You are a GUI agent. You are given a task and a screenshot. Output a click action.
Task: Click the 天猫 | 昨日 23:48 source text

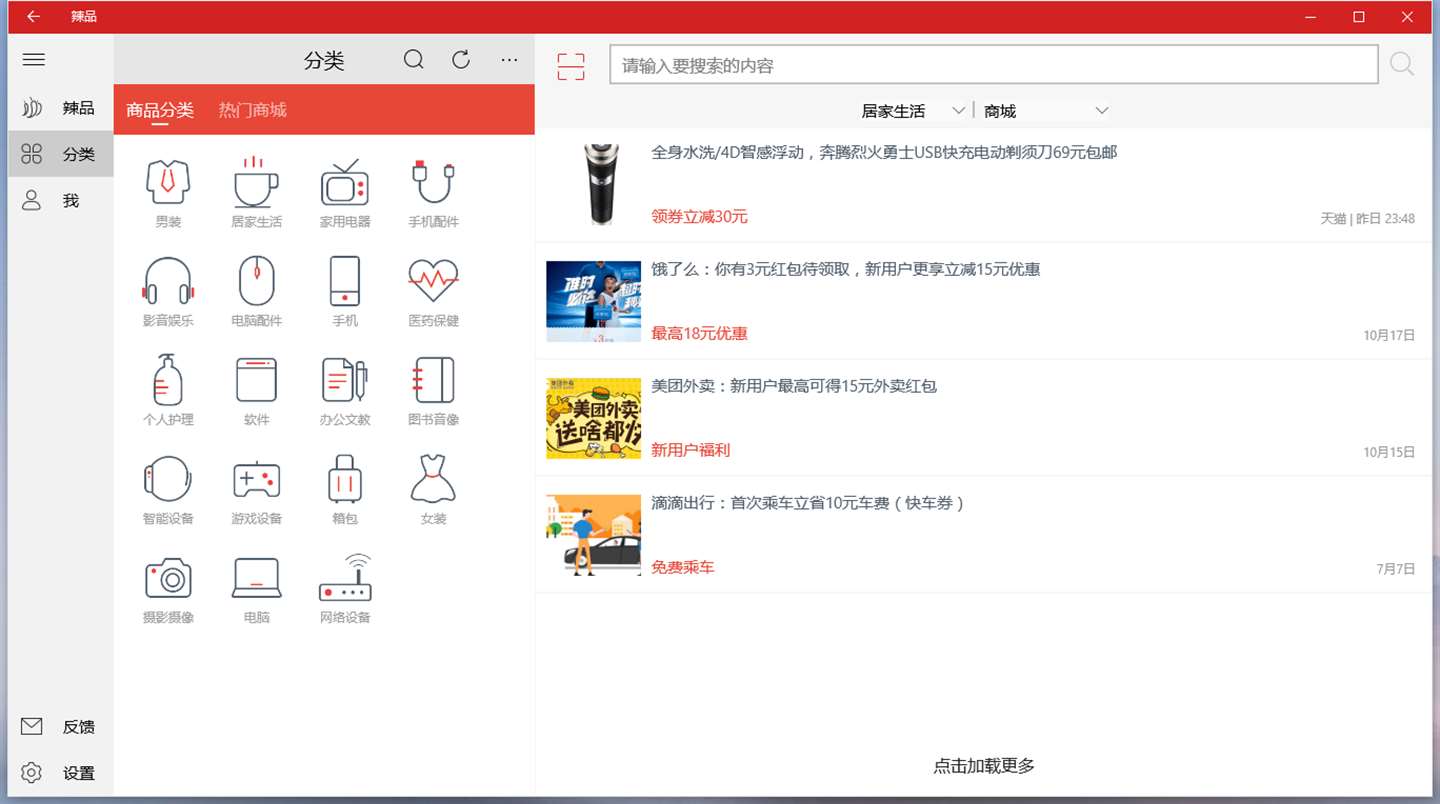pyautogui.click(x=1367, y=219)
